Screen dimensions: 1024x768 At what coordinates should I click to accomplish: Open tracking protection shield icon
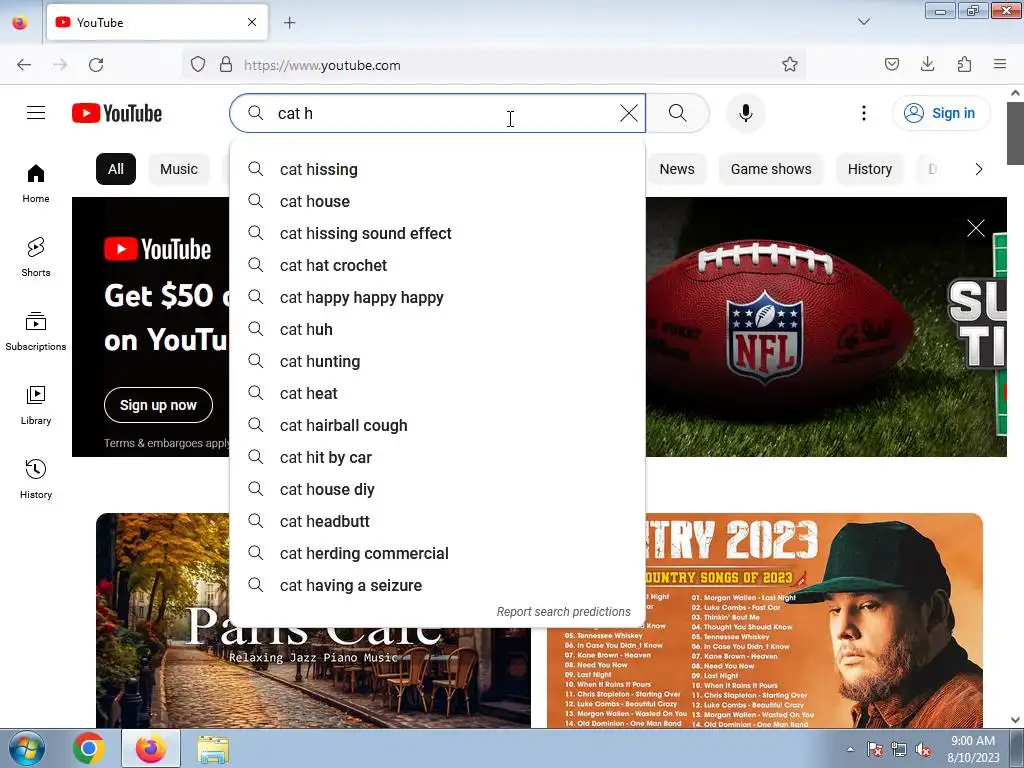click(198, 65)
